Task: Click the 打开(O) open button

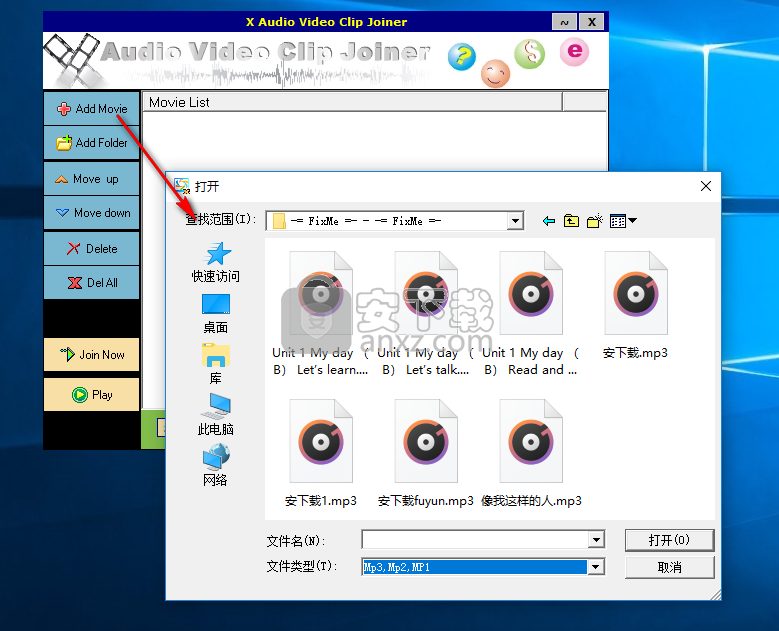Action: click(x=669, y=540)
